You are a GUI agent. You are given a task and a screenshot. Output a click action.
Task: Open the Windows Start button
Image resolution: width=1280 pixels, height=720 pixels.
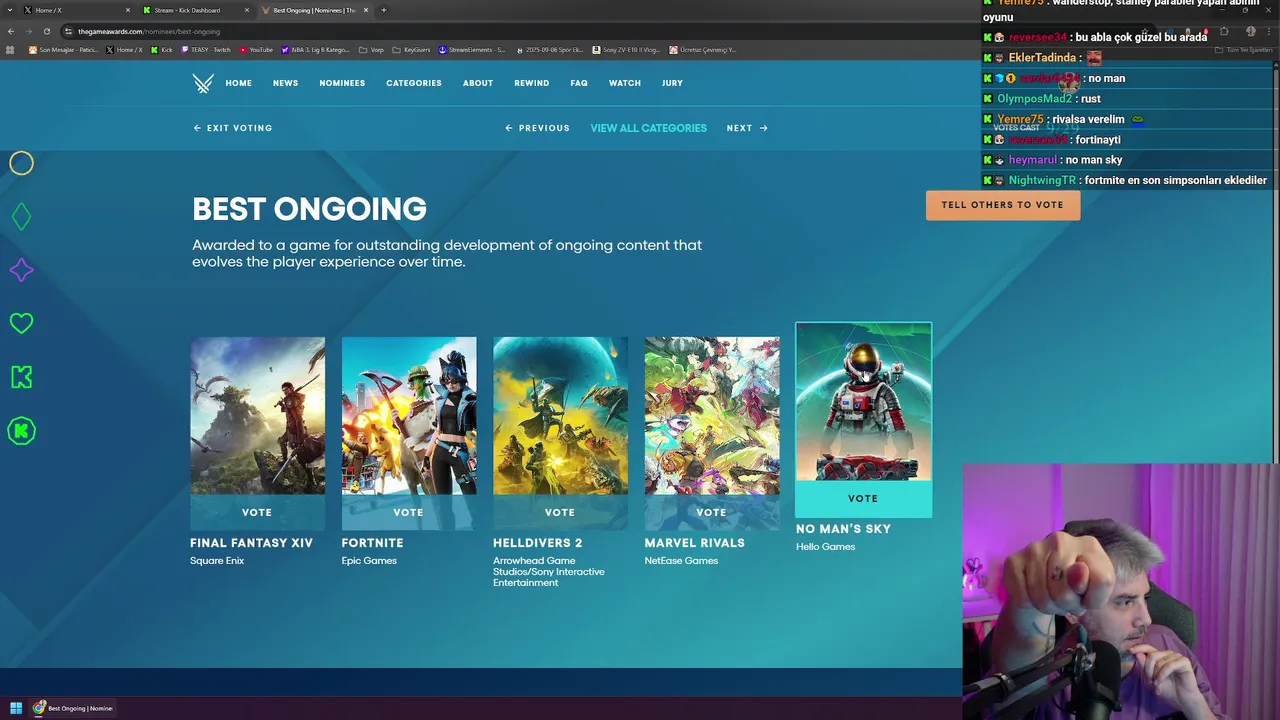(x=15, y=708)
